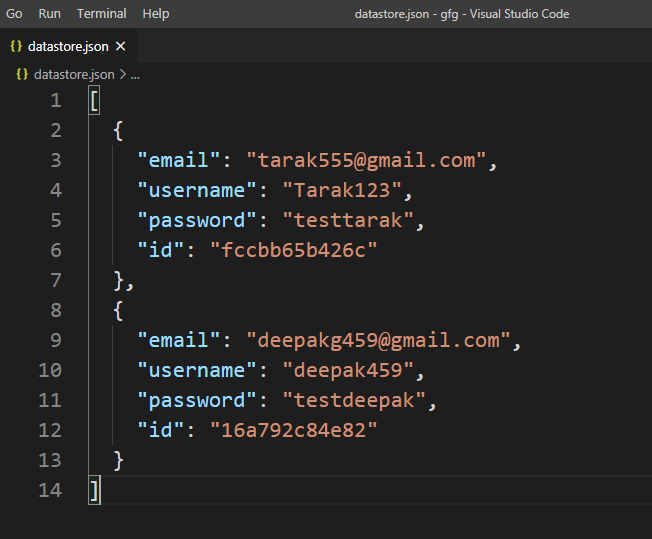
Task: Click the breadcrumb chevron separator
Action: (123, 74)
